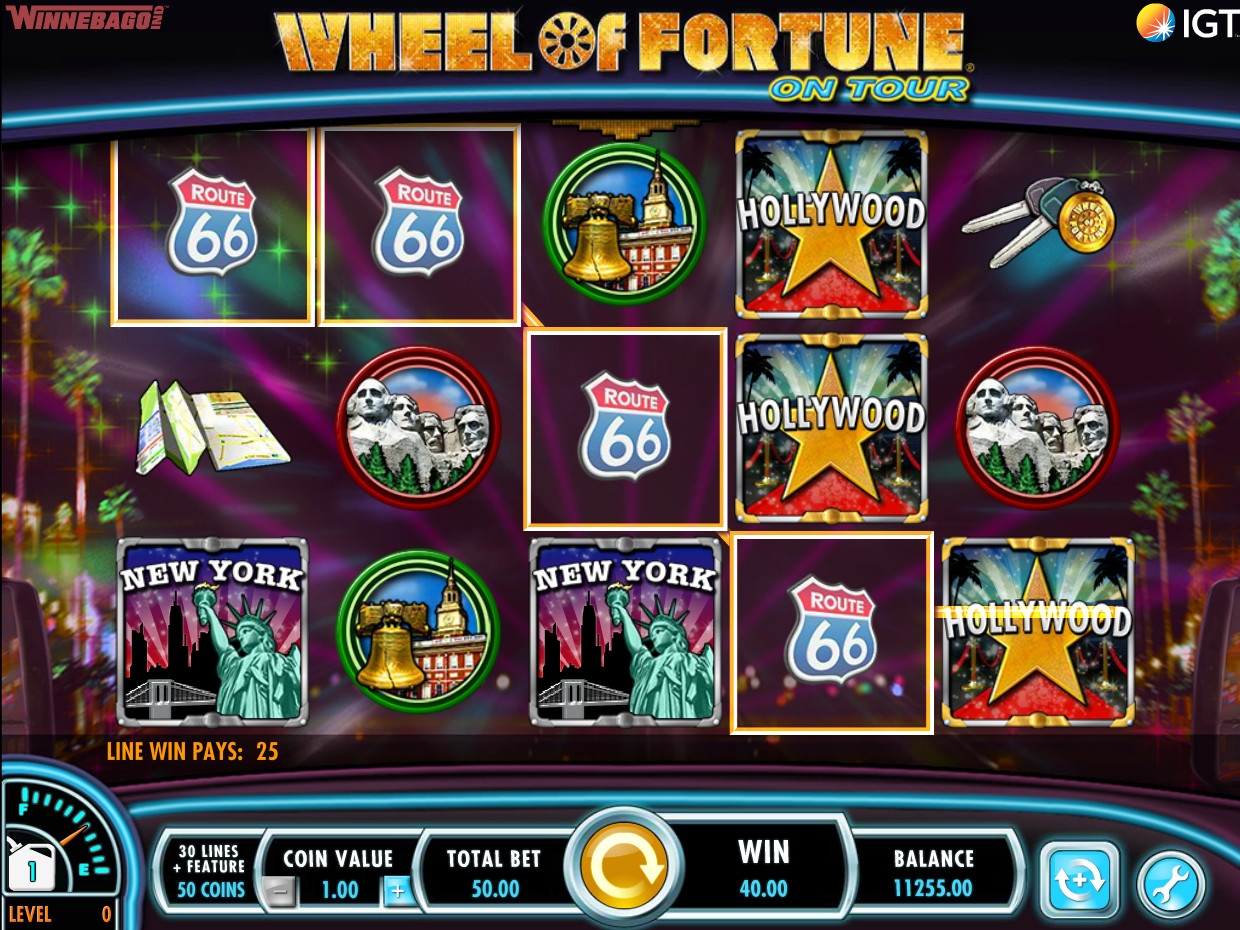The width and height of the screenshot is (1240, 930).
Task: Decrease coin value with minus button
Action: [x=282, y=890]
